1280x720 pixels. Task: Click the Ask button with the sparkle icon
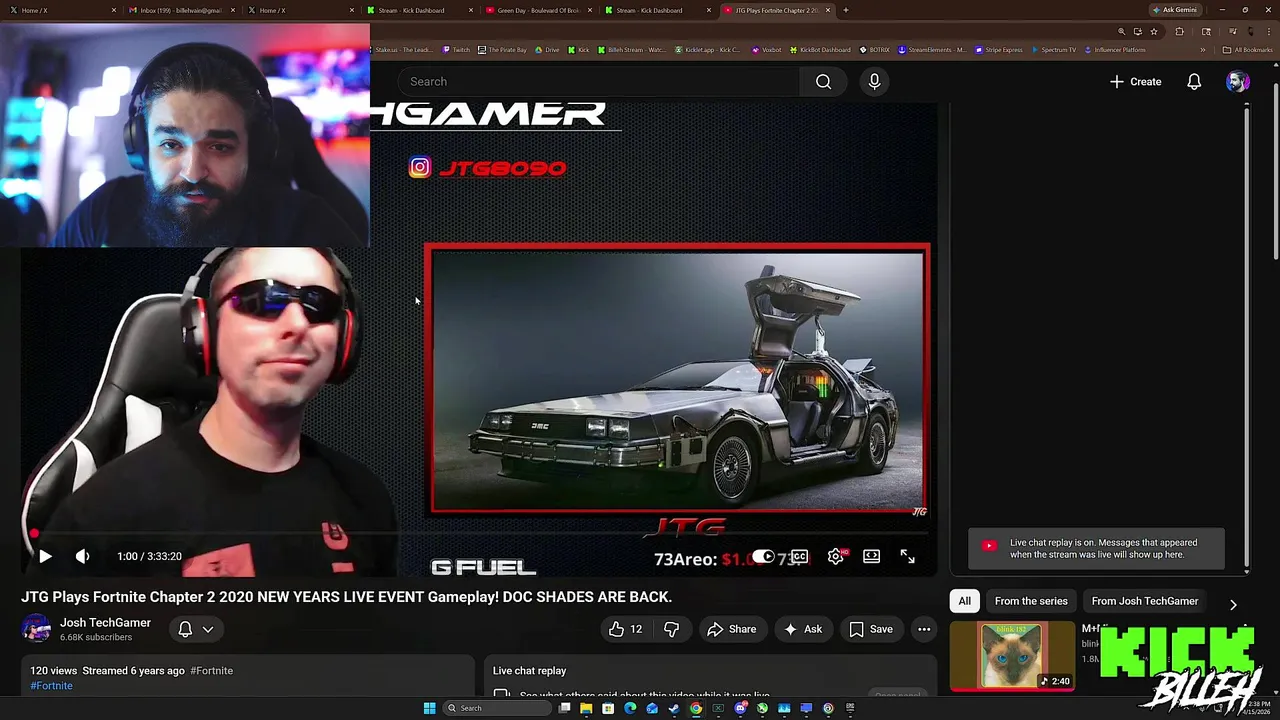pos(803,629)
